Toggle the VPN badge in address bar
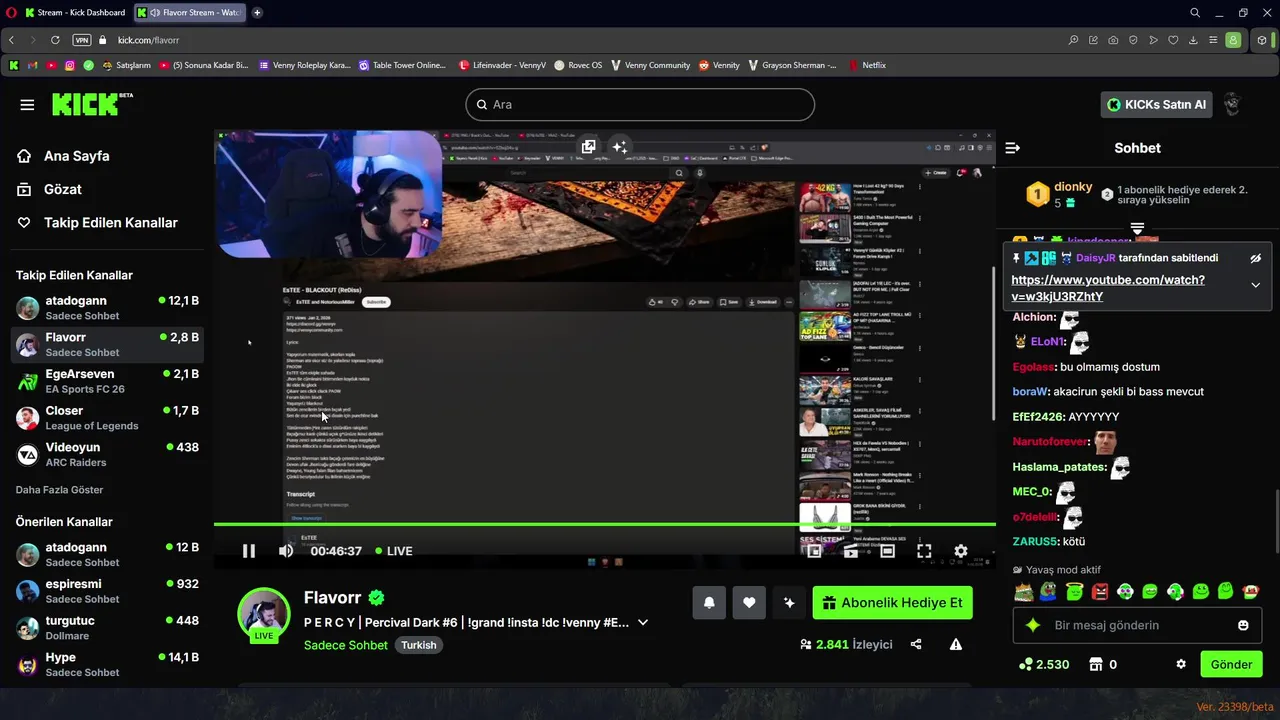Screen dimensions: 1280x720 (x=82, y=40)
